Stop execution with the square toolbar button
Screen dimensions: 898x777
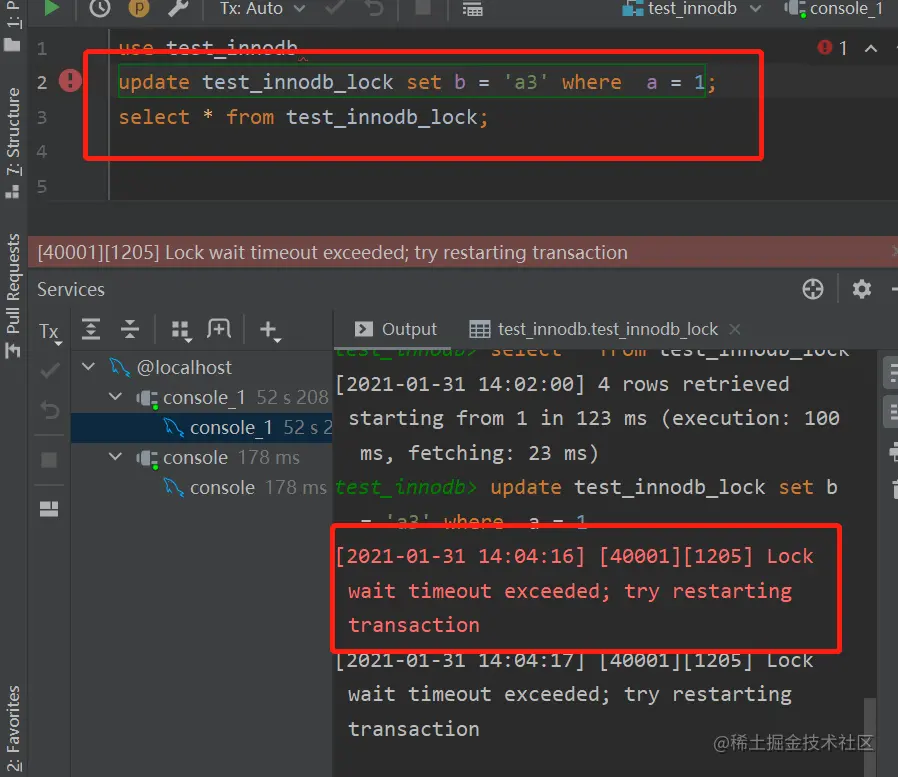point(423,8)
